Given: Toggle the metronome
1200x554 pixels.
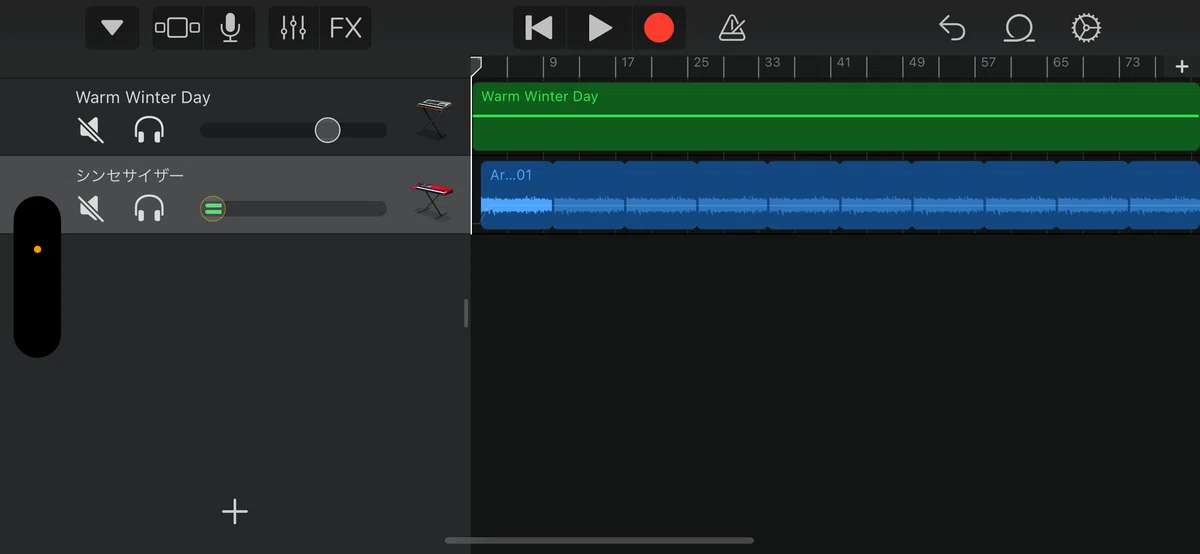Looking at the screenshot, I should [732, 28].
